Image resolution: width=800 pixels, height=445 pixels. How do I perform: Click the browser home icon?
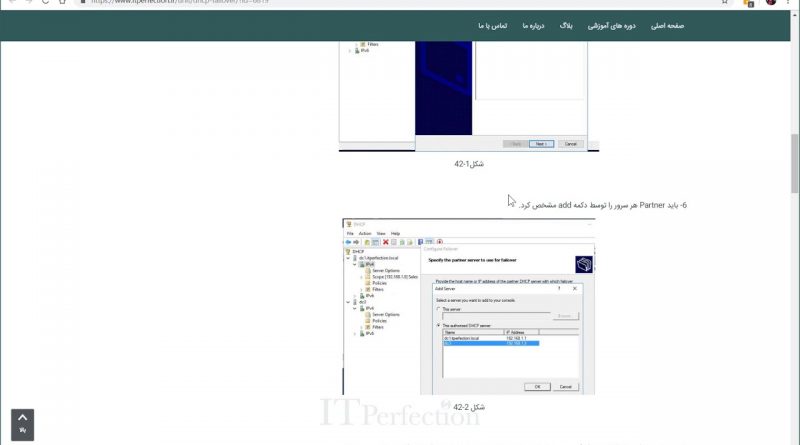tap(62, 2)
